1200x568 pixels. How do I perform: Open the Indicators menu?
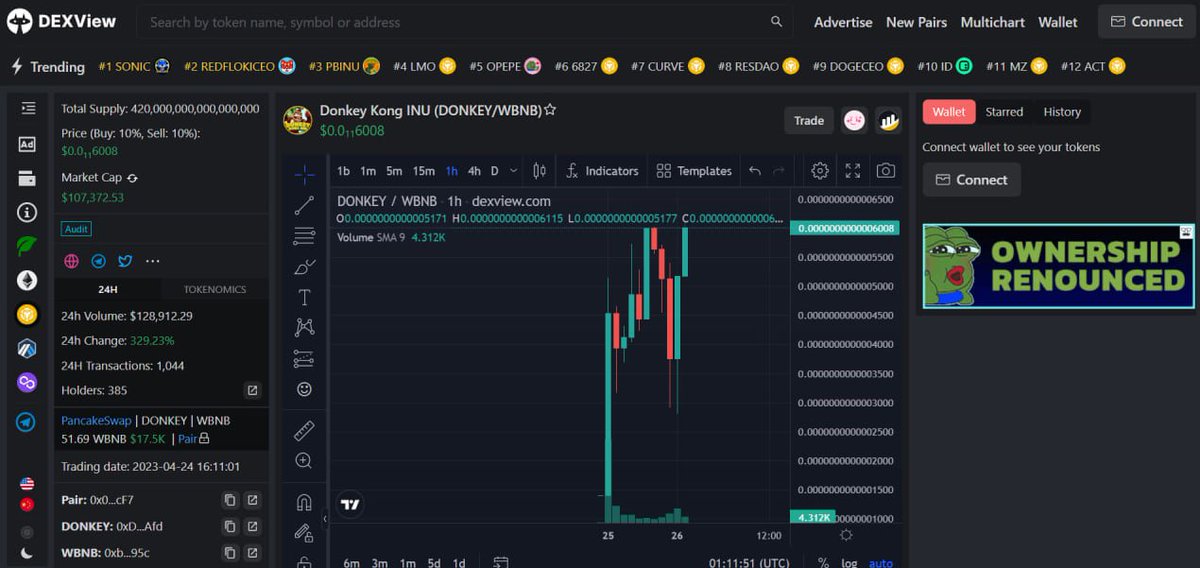[602, 171]
